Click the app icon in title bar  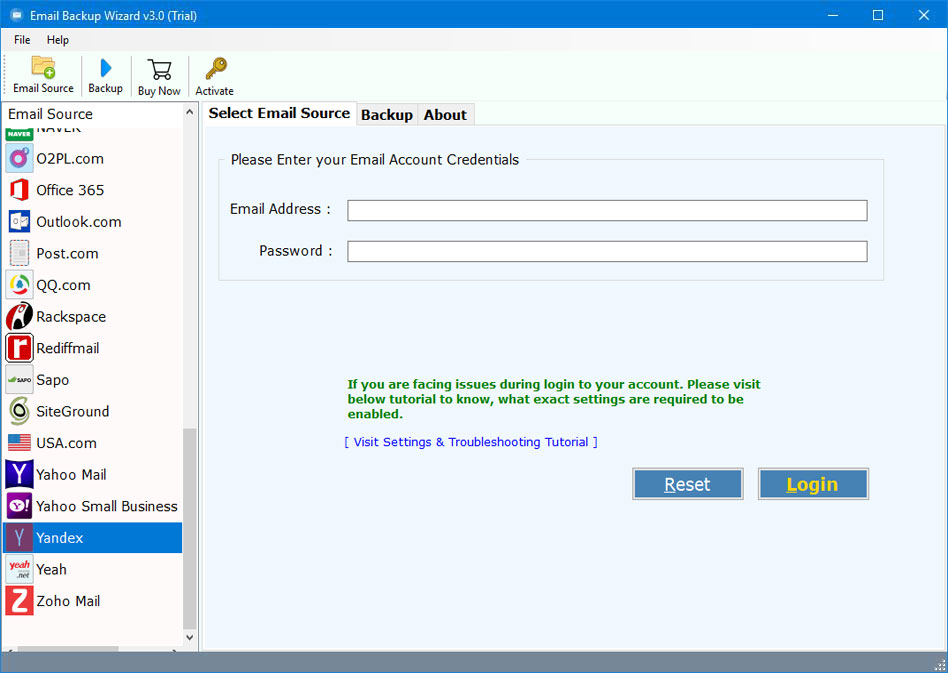[x=16, y=15]
